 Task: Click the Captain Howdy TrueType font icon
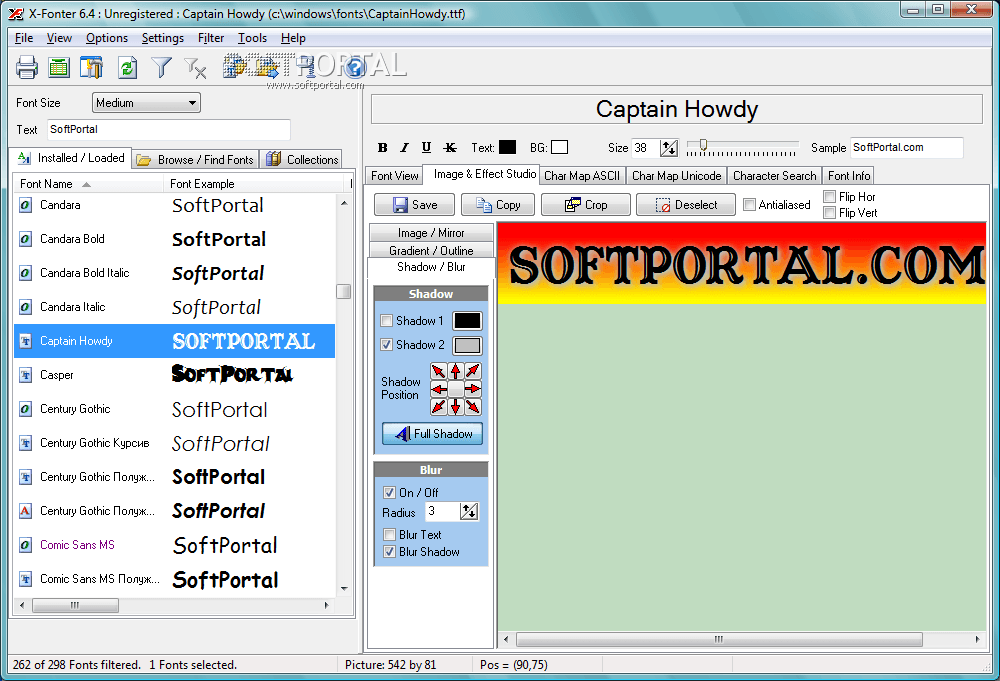[x=26, y=341]
